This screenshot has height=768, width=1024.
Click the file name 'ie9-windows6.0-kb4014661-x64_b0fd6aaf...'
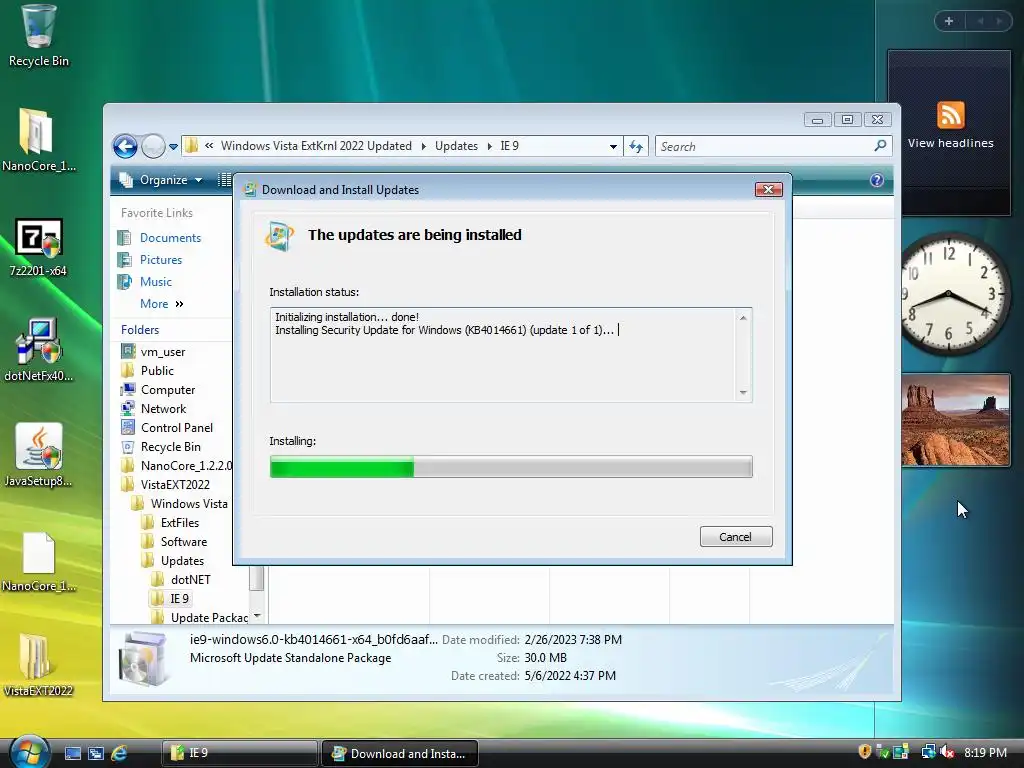pyautogui.click(x=313, y=639)
